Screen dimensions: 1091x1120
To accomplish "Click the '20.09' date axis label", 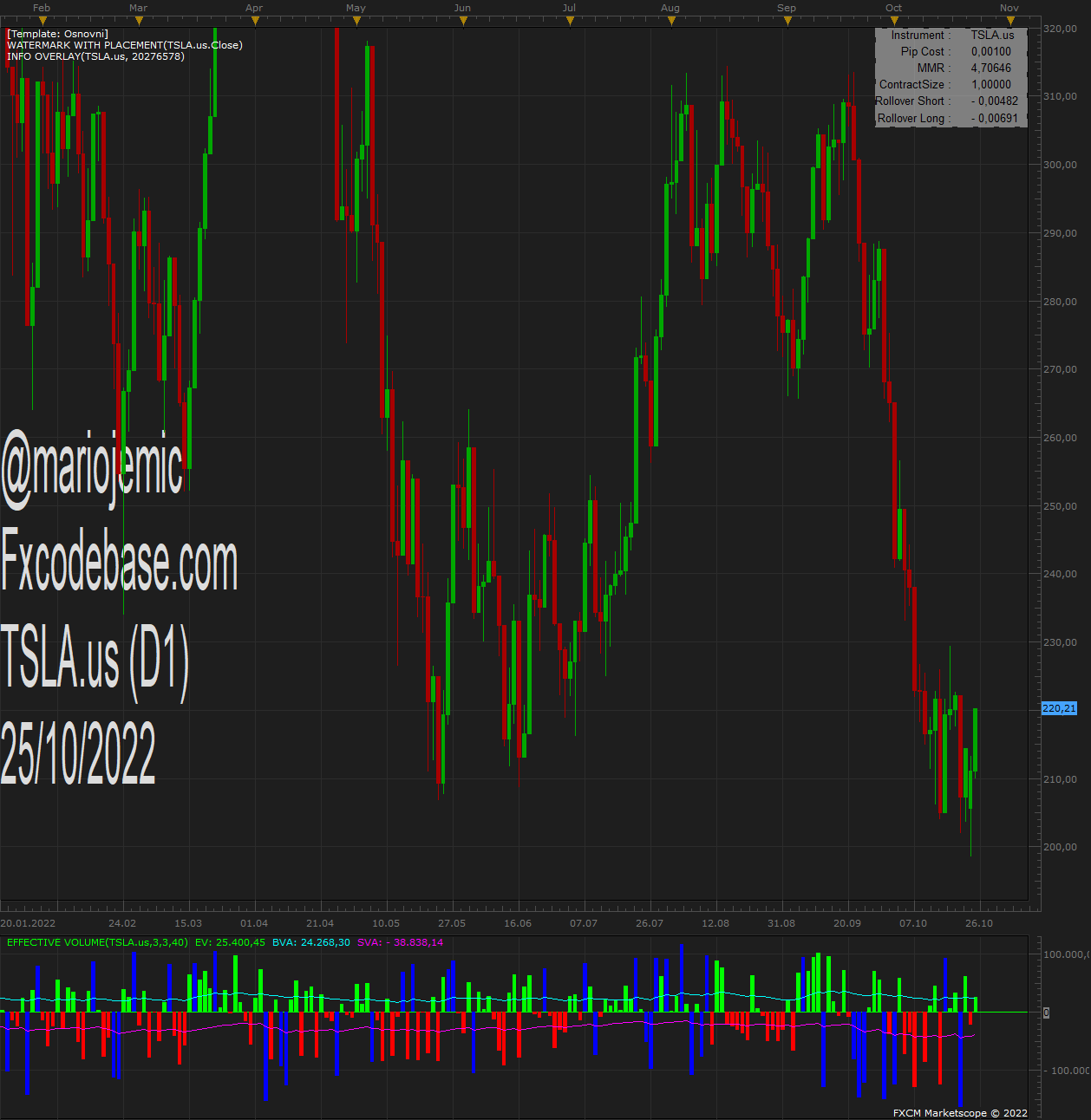I will pos(847,923).
